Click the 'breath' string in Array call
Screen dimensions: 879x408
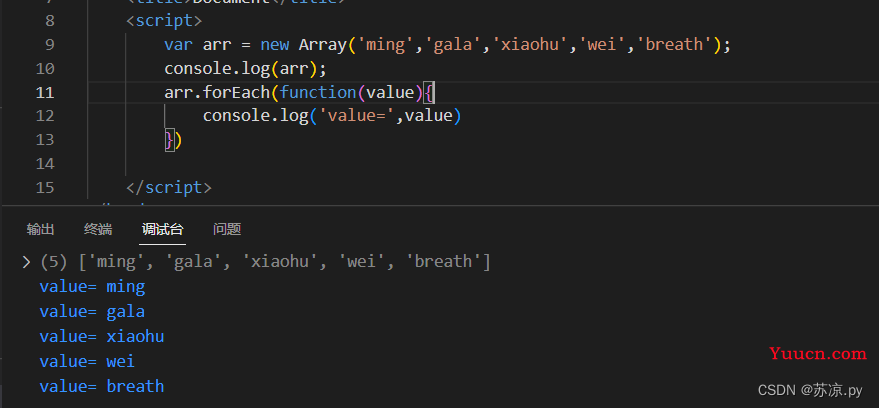(674, 45)
